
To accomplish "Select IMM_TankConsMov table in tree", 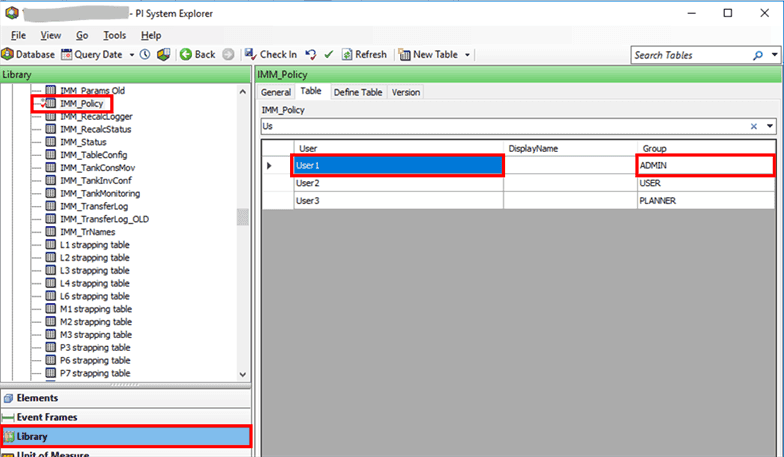I will [x=98, y=168].
